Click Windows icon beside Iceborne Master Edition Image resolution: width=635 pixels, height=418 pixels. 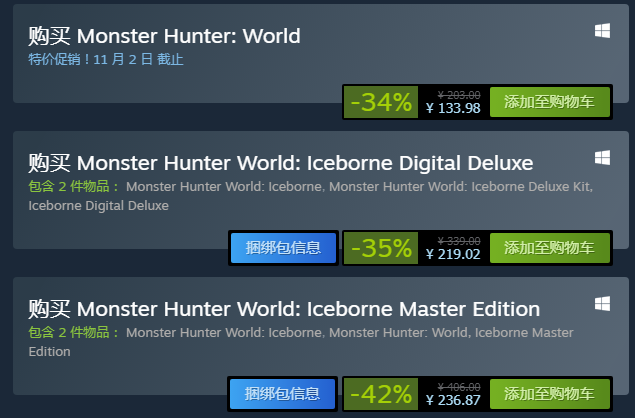[x=602, y=304]
